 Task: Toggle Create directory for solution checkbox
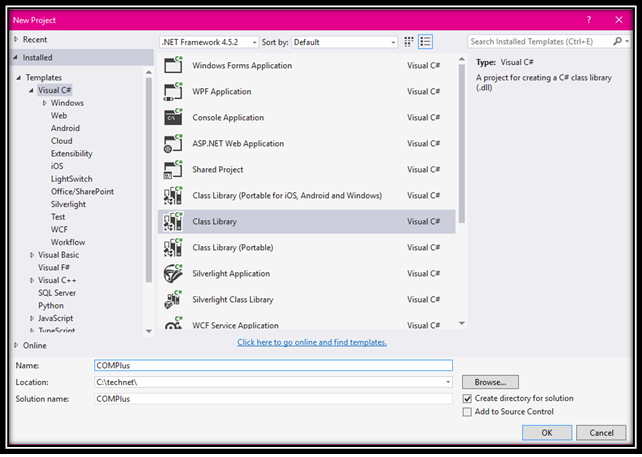click(467, 398)
